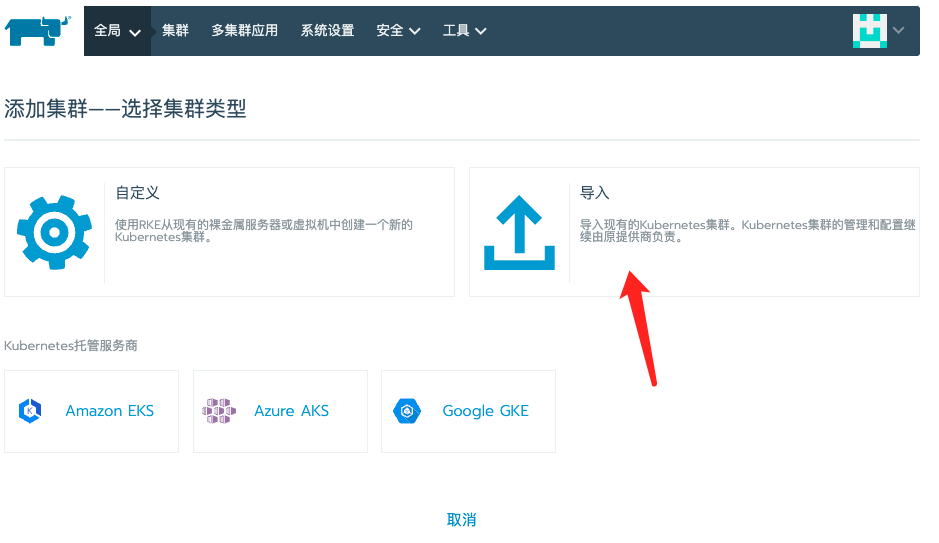Viewport: 939px width, 543px height.
Task: Select the 自定义 custom cluster title
Action: (x=137, y=193)
